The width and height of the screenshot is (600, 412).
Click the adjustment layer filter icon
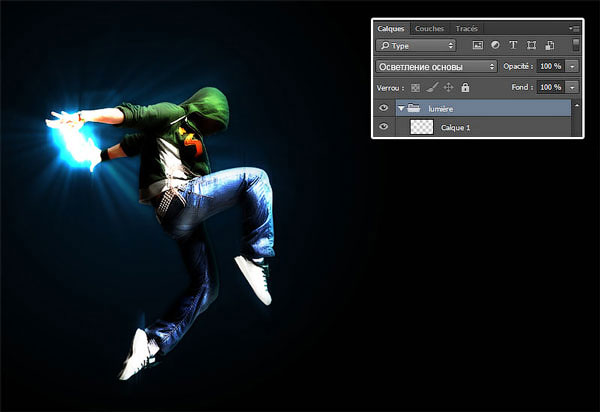[495, 45]
